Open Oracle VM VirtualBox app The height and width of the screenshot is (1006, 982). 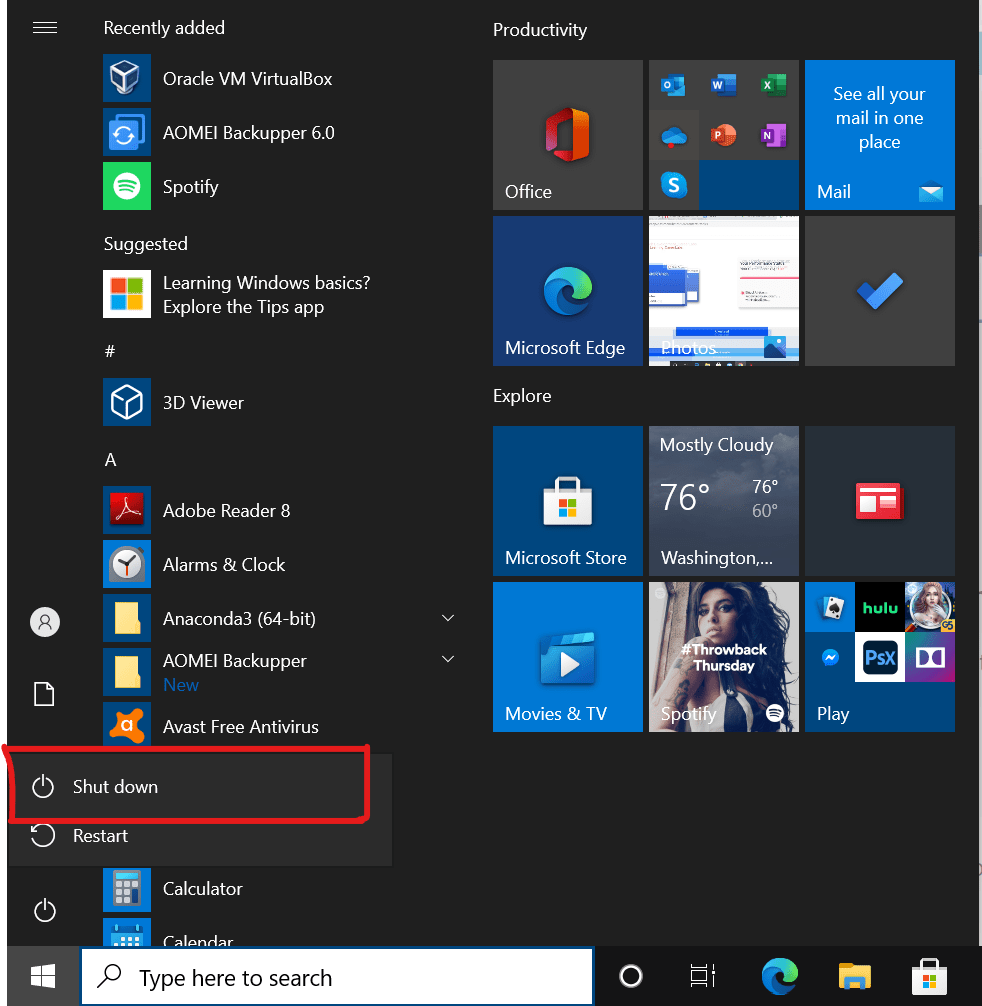(x=247, y=79)
